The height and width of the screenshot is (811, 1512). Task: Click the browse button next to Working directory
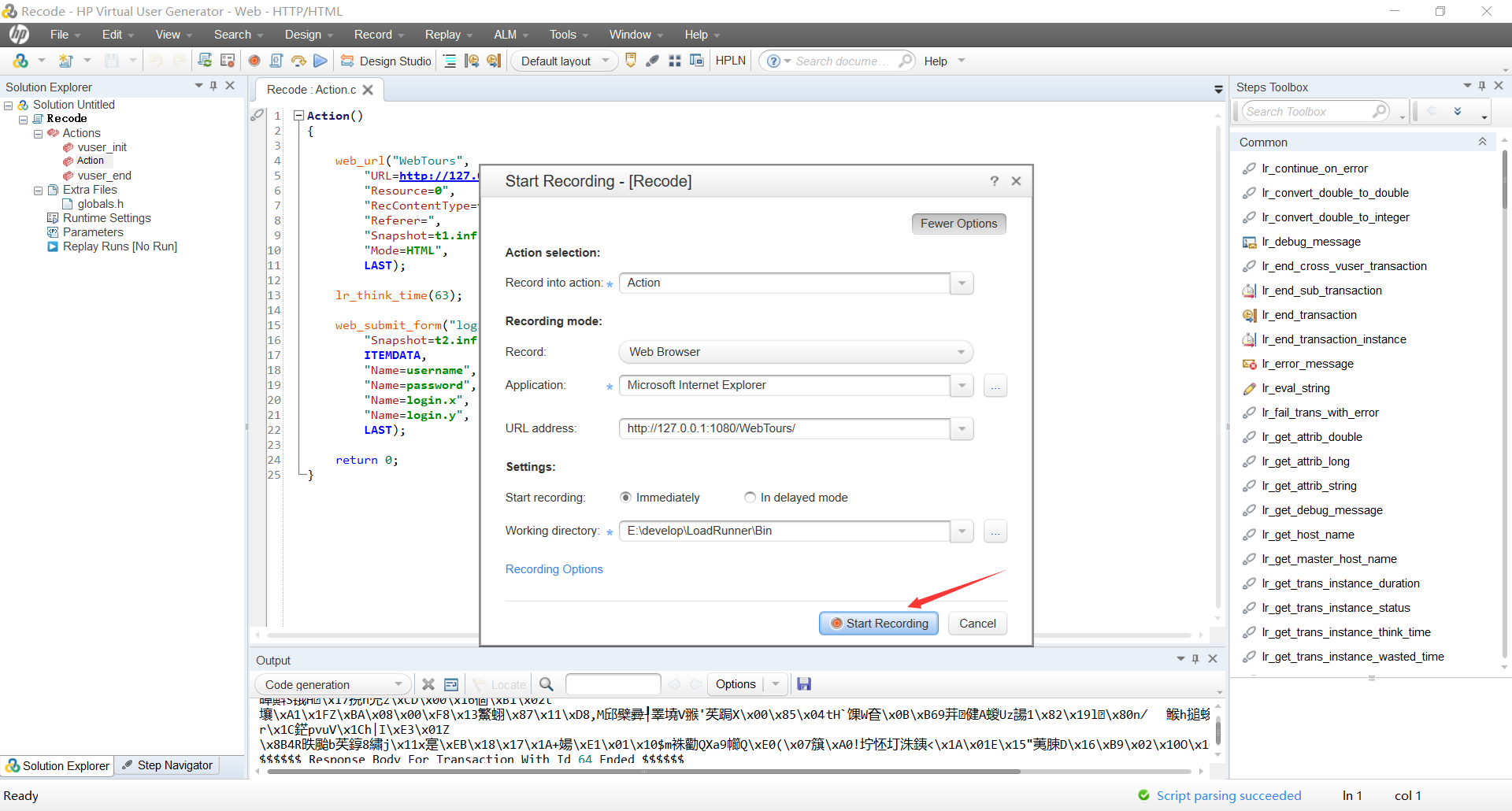point(995,531)
